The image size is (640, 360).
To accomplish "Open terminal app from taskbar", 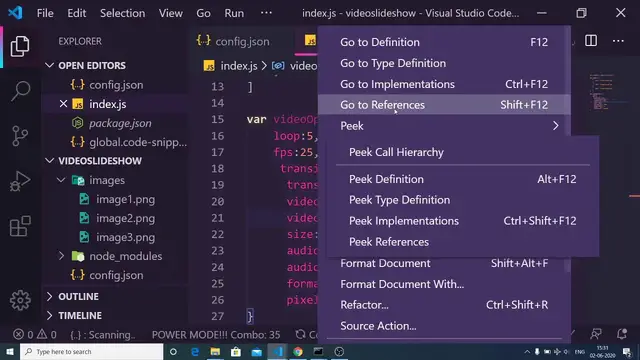I will coord(318,351).
